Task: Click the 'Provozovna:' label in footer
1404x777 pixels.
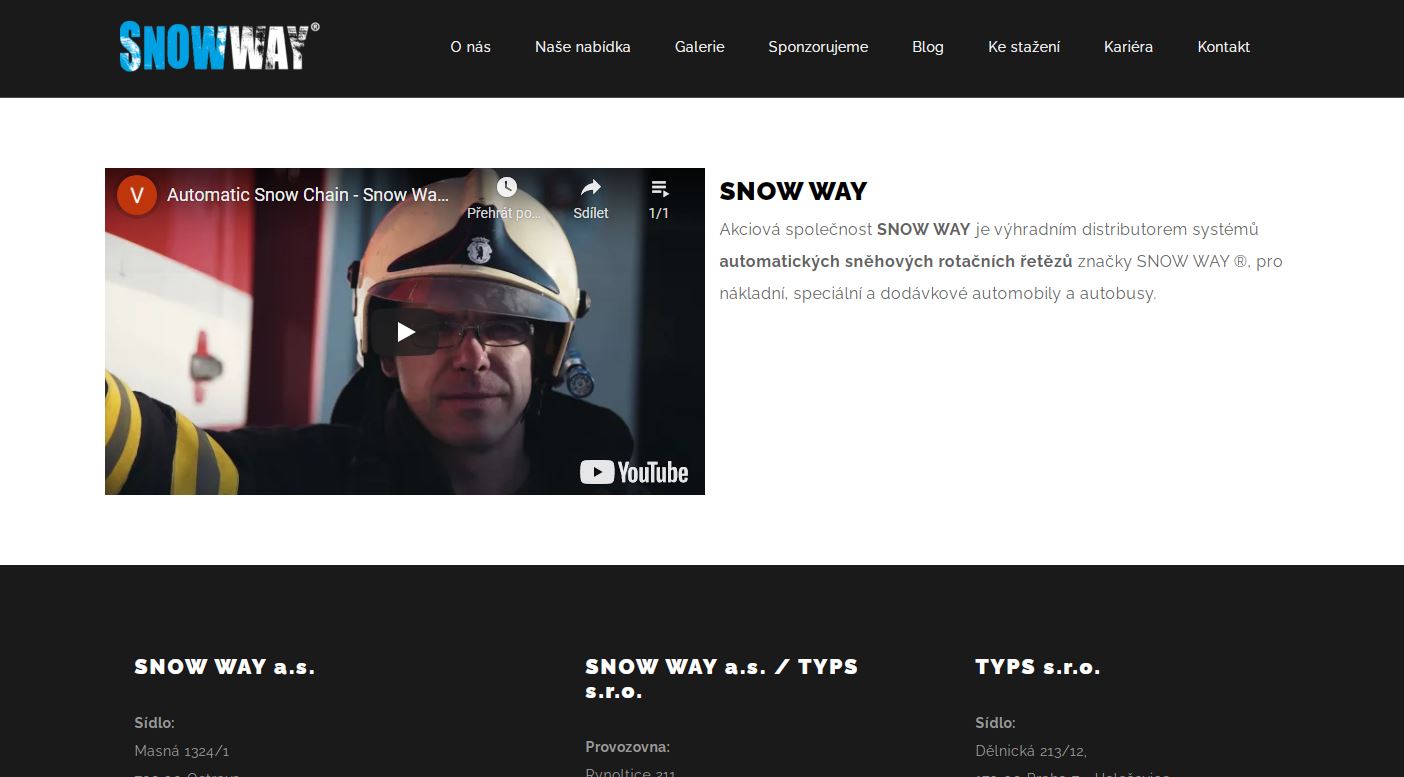Action: pos(628,747)
